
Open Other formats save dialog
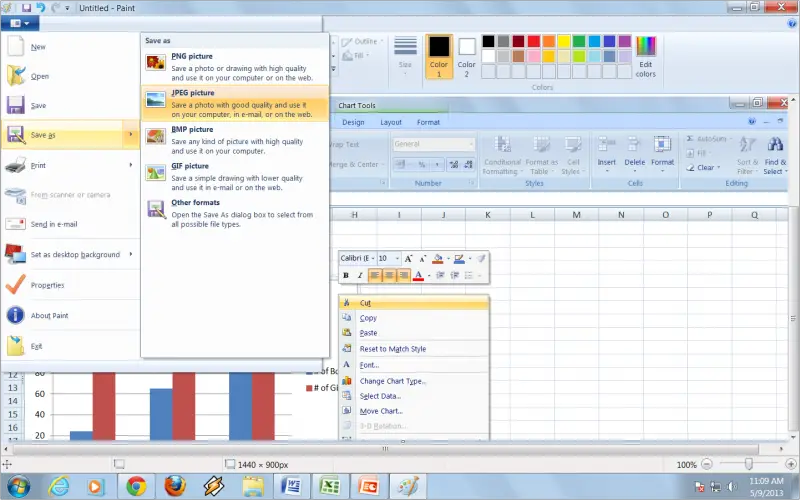(x=235, y=214)
